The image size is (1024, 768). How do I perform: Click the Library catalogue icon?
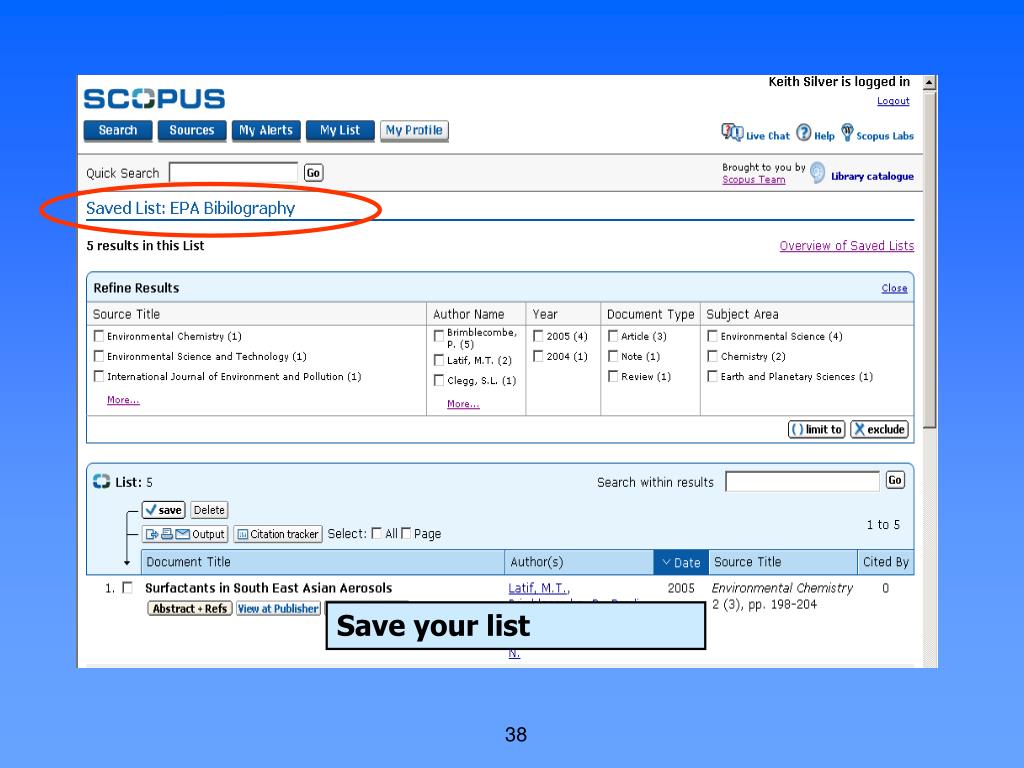[x=818, y=173]
